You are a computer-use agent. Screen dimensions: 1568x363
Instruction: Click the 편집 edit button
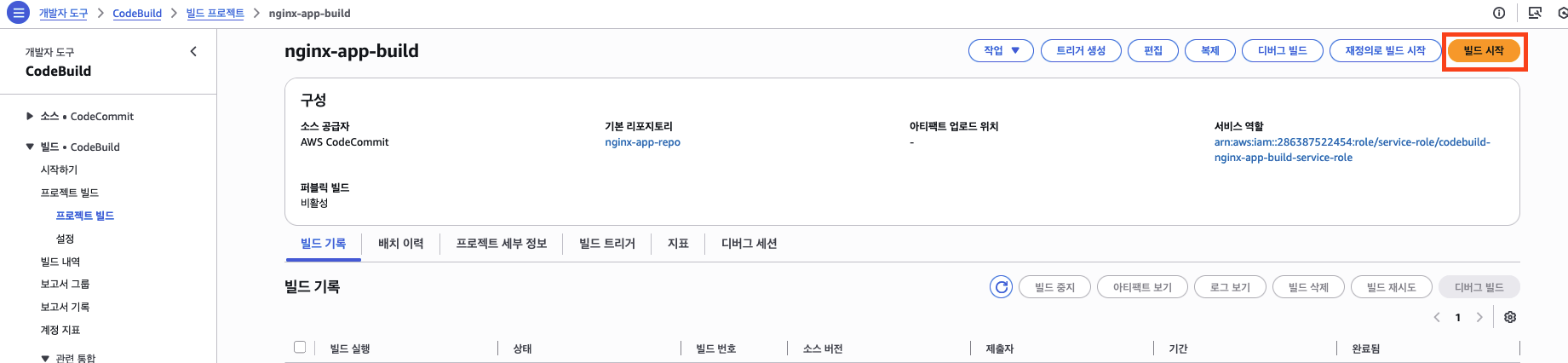tap(1152, 51)
